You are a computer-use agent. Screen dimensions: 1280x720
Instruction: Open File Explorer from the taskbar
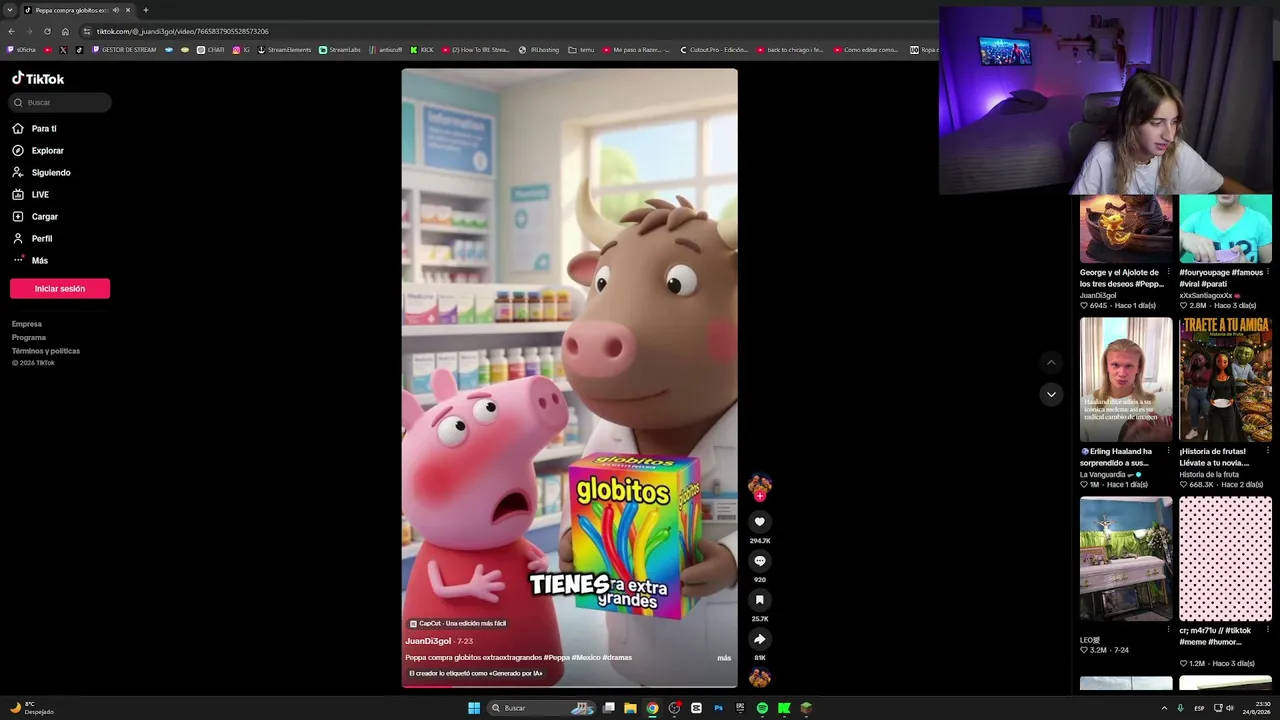tap(630, 708)
